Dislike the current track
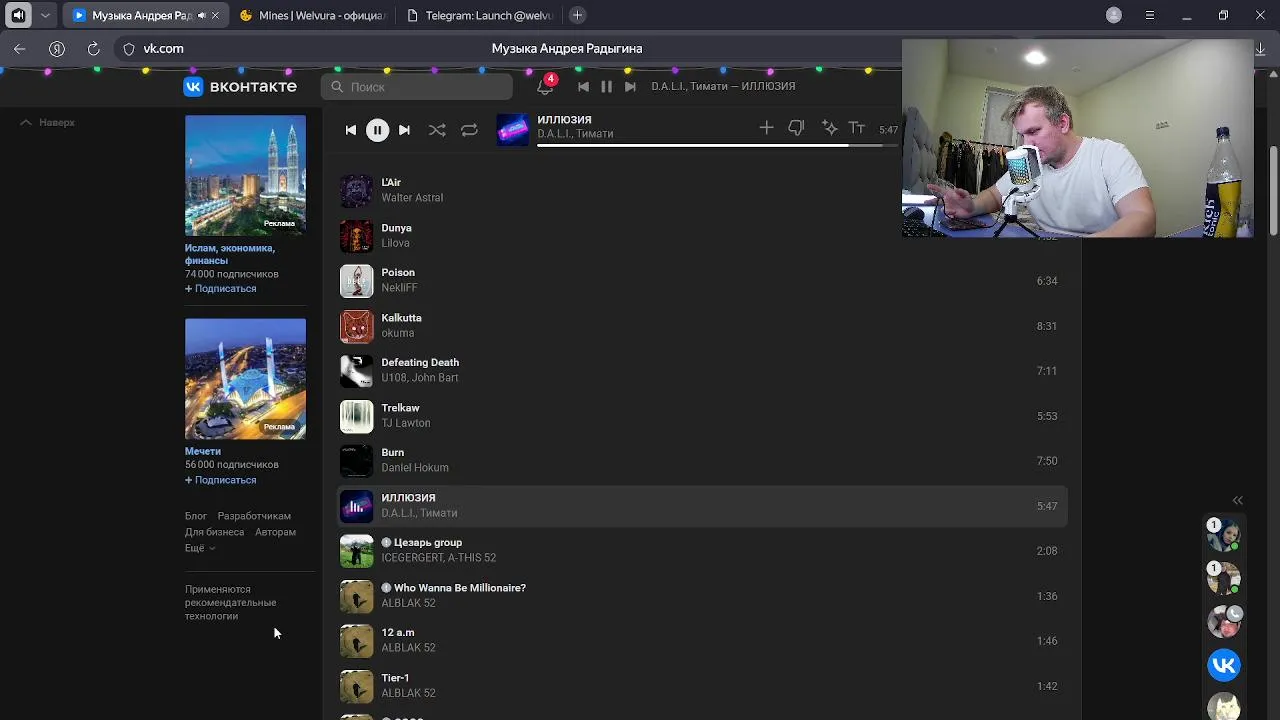1280x720 pixels. tap(796, 128)
